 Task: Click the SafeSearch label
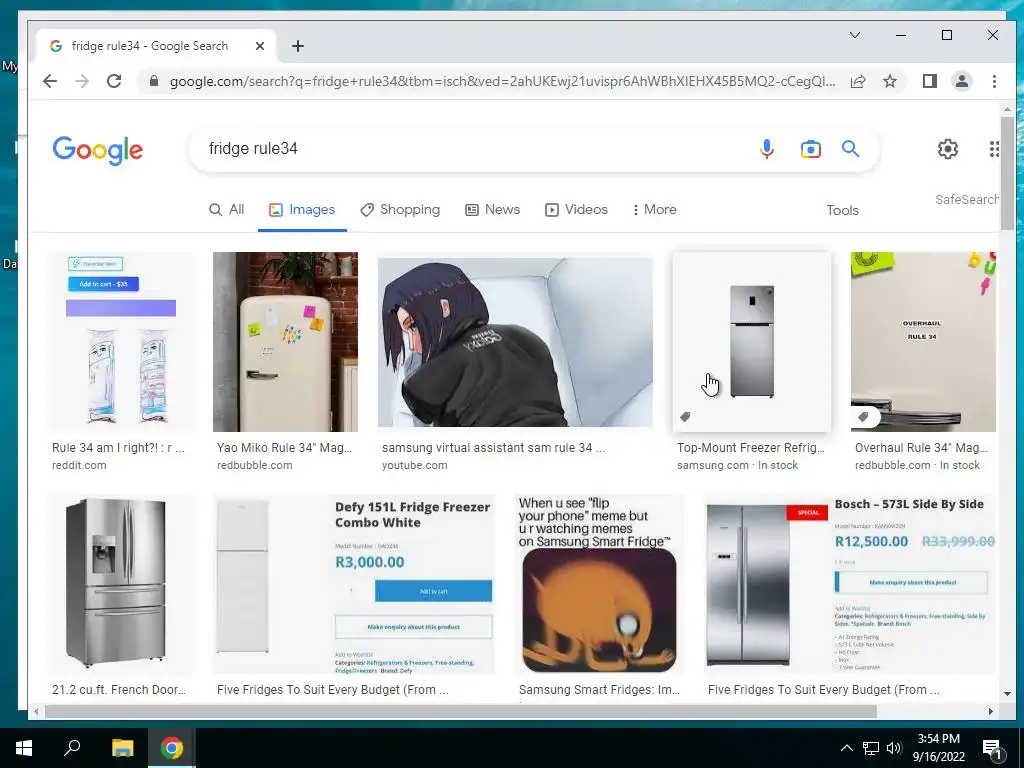(x=967, y=199)
